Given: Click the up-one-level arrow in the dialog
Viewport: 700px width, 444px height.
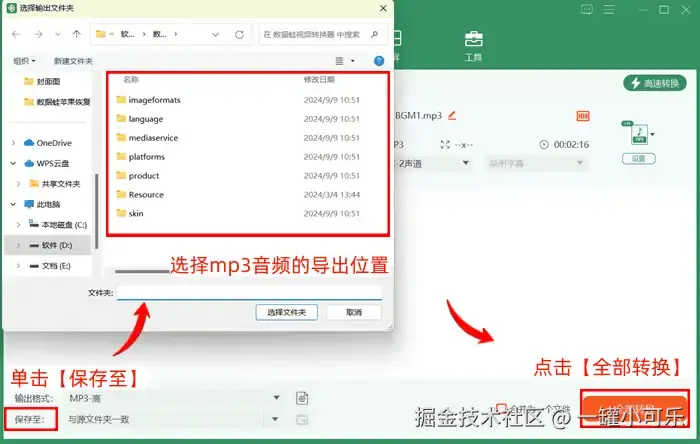Looking at the screenshot, I should (x=76, y=34).
